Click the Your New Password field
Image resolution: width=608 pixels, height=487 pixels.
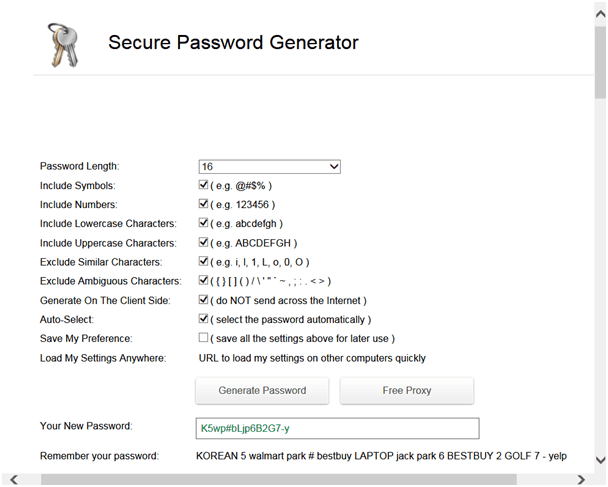point(337,428)
